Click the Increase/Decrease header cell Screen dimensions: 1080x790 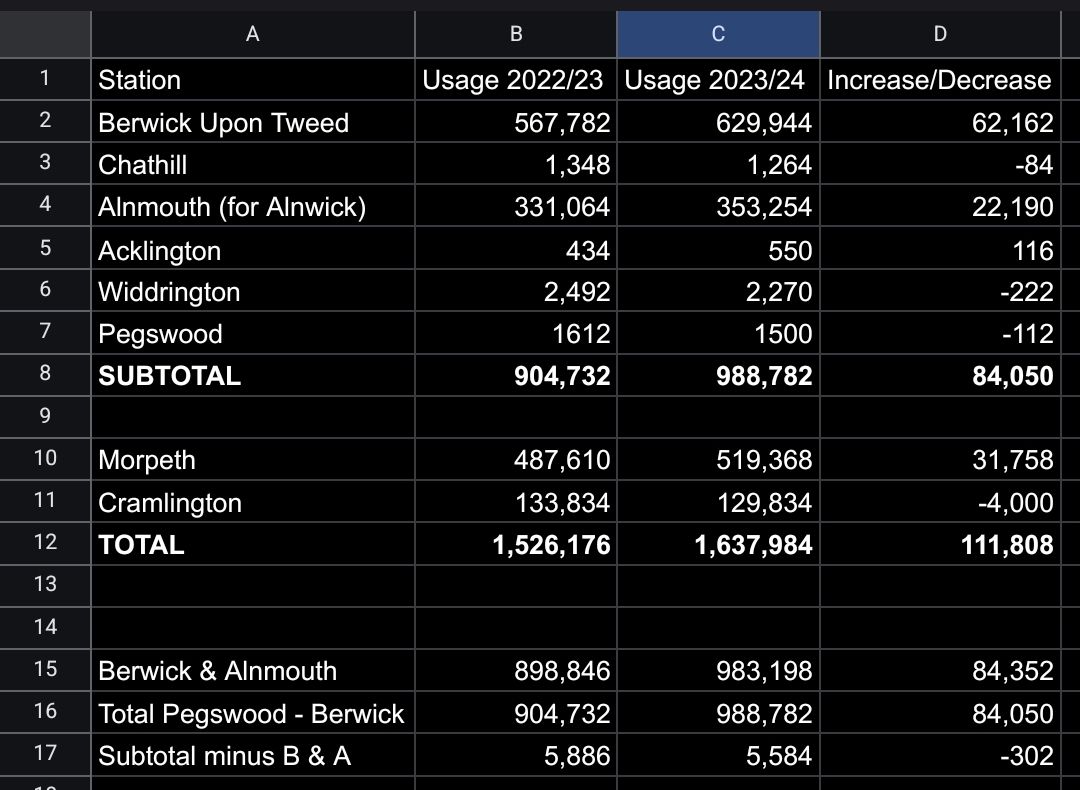(939, 80)
